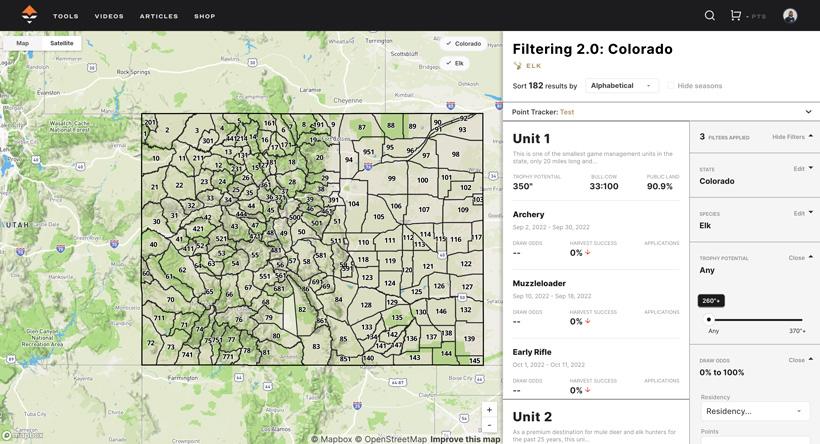Click Hide Filters button
Viewport: 820px width, 444px height.
click(x=792, y=137)
